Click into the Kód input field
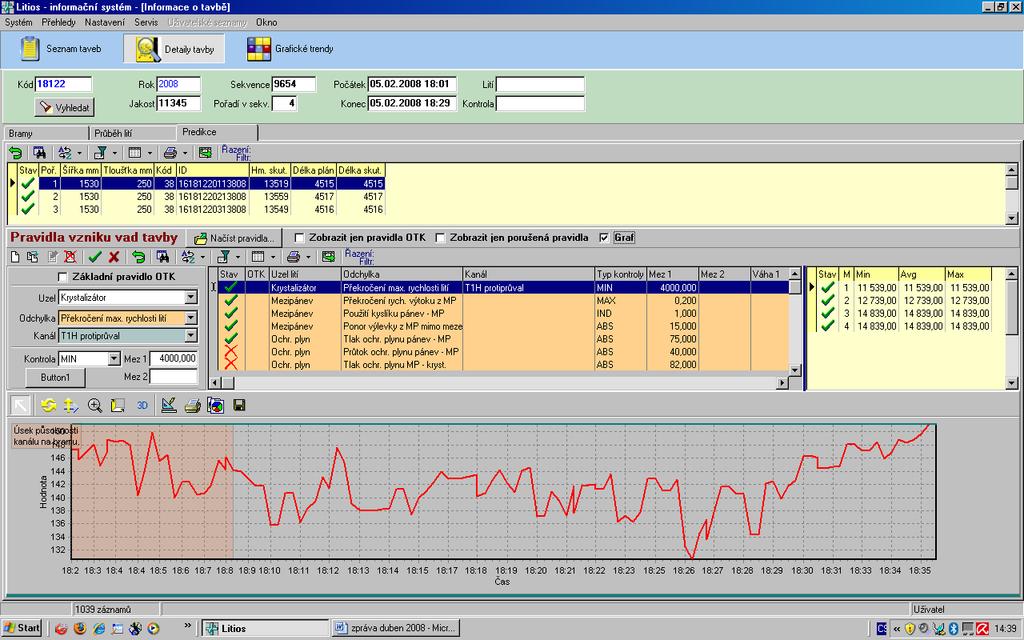 tap(63, 84)
